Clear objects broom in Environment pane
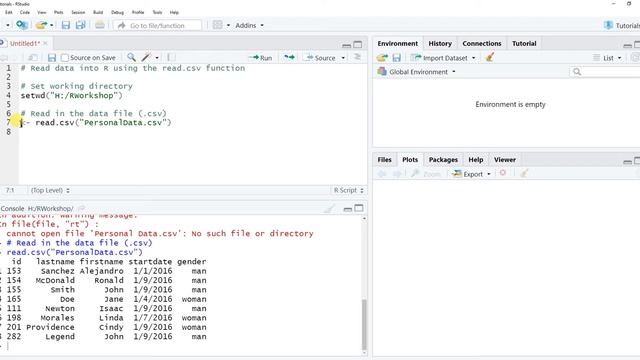This screenshot has width=640, height=360. (490, 58)
